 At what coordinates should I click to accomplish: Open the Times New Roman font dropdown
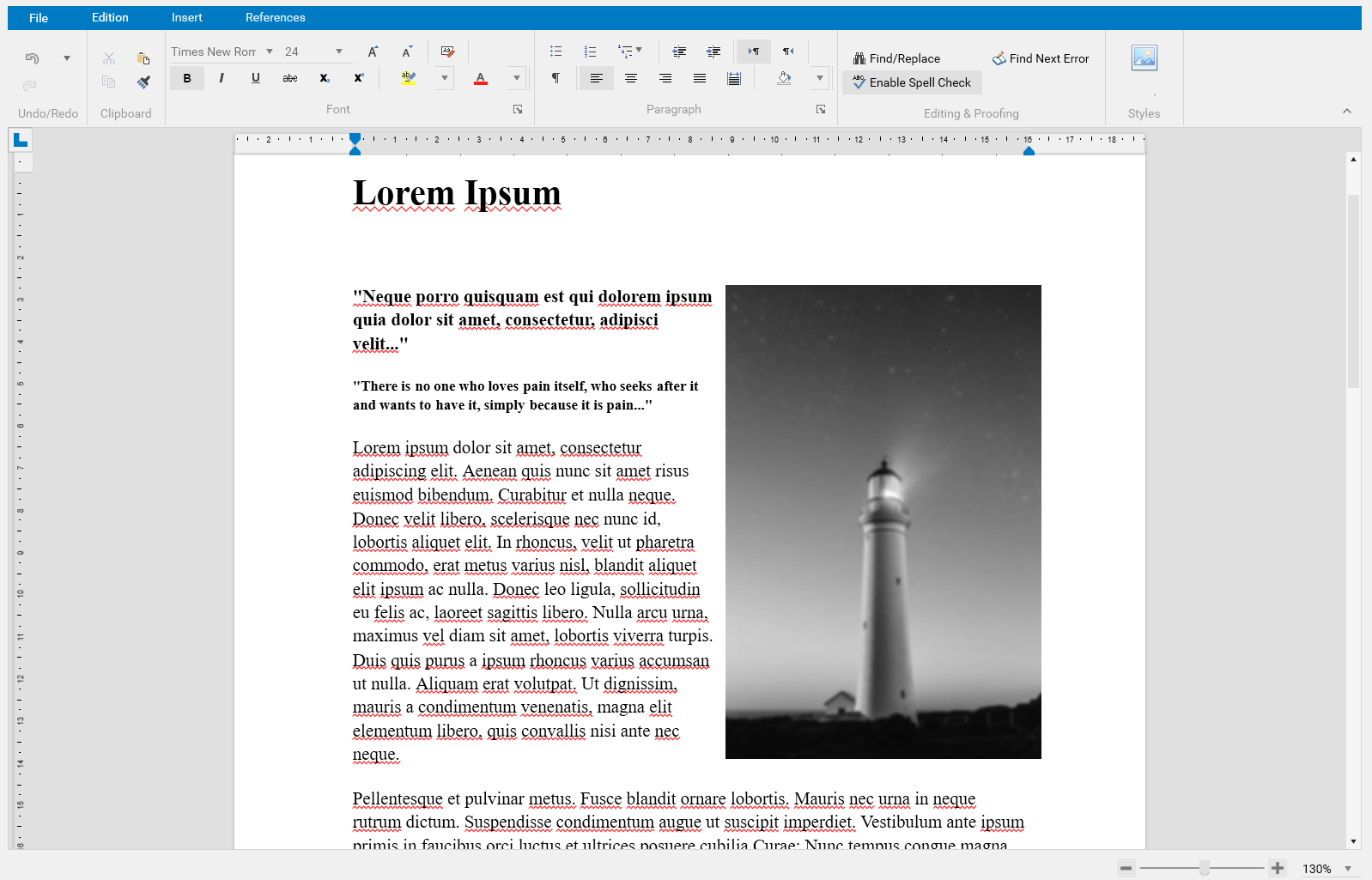[x=270, y=52]
